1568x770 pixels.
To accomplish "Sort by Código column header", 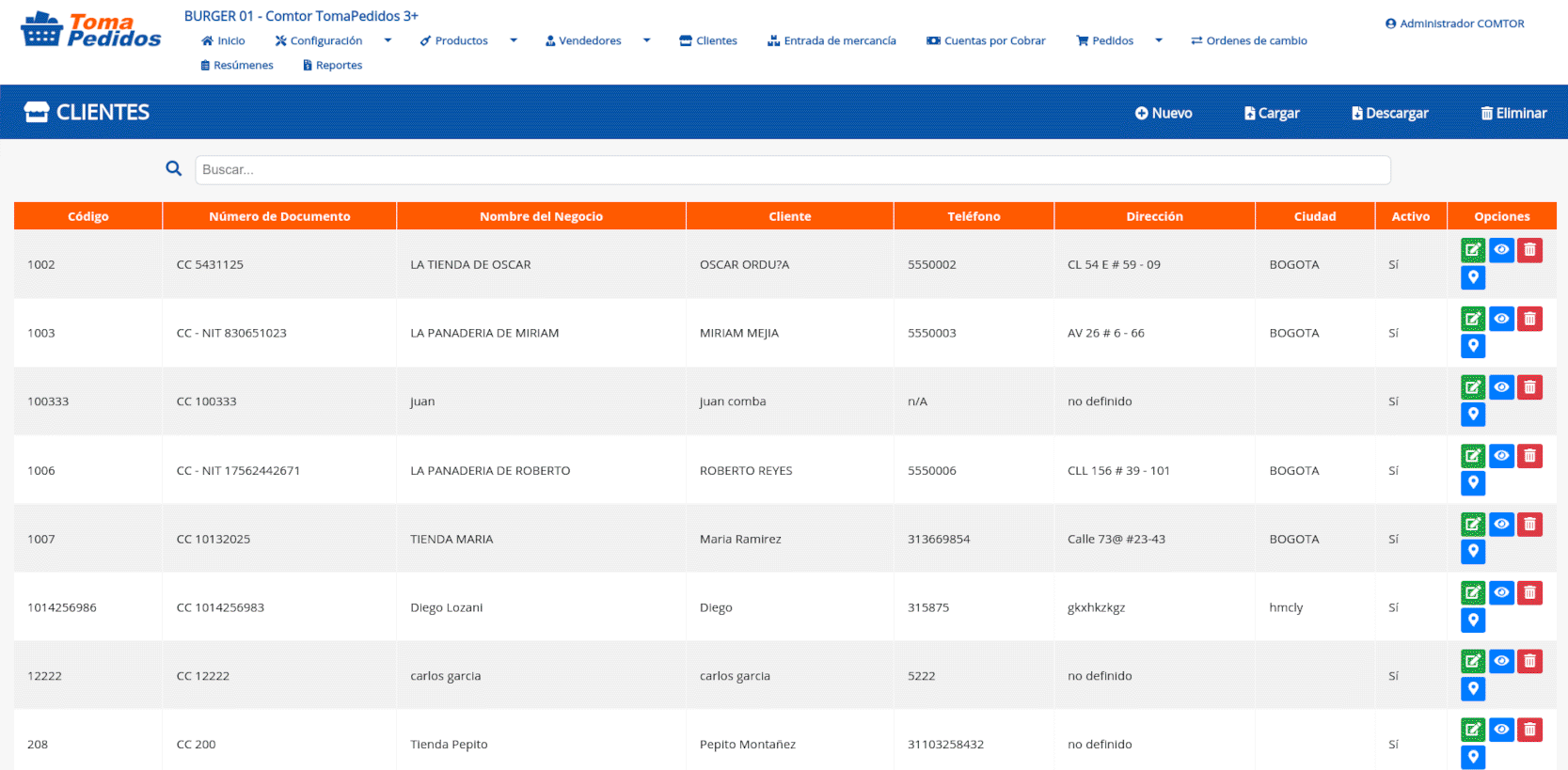I will pos(88,216).
